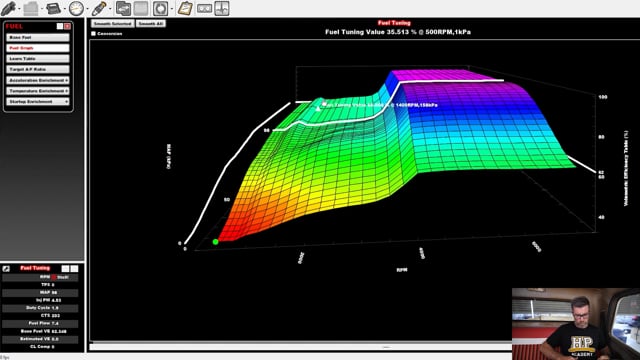Click the webcam video thumbnail

[x=576, y=324]
